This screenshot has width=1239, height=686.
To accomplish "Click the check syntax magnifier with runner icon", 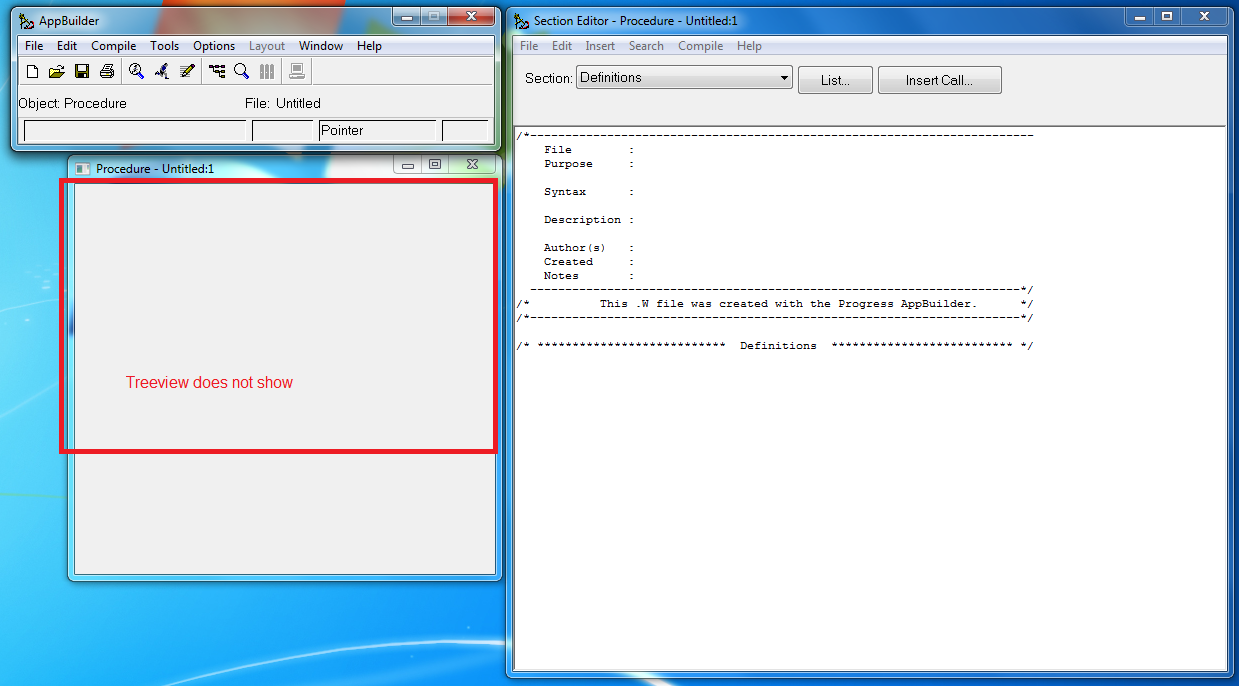I will (136, 71).
